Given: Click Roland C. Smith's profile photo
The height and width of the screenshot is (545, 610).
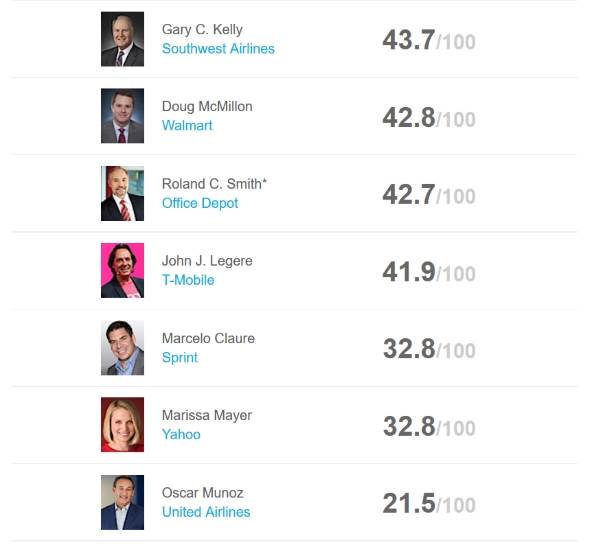Looking at the screenshot, I should (x=122, y=193).
